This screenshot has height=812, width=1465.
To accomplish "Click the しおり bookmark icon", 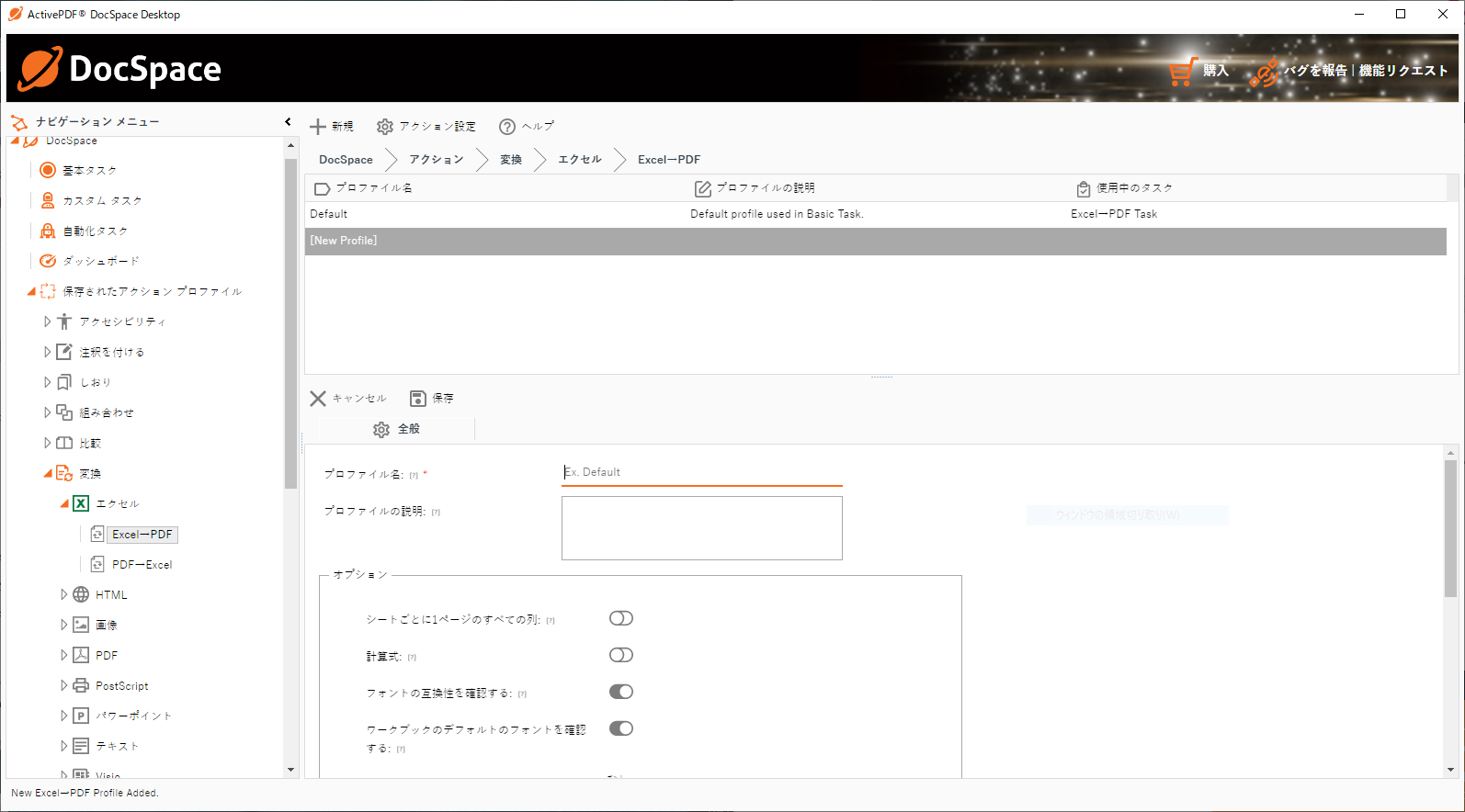I will [64, 382].
